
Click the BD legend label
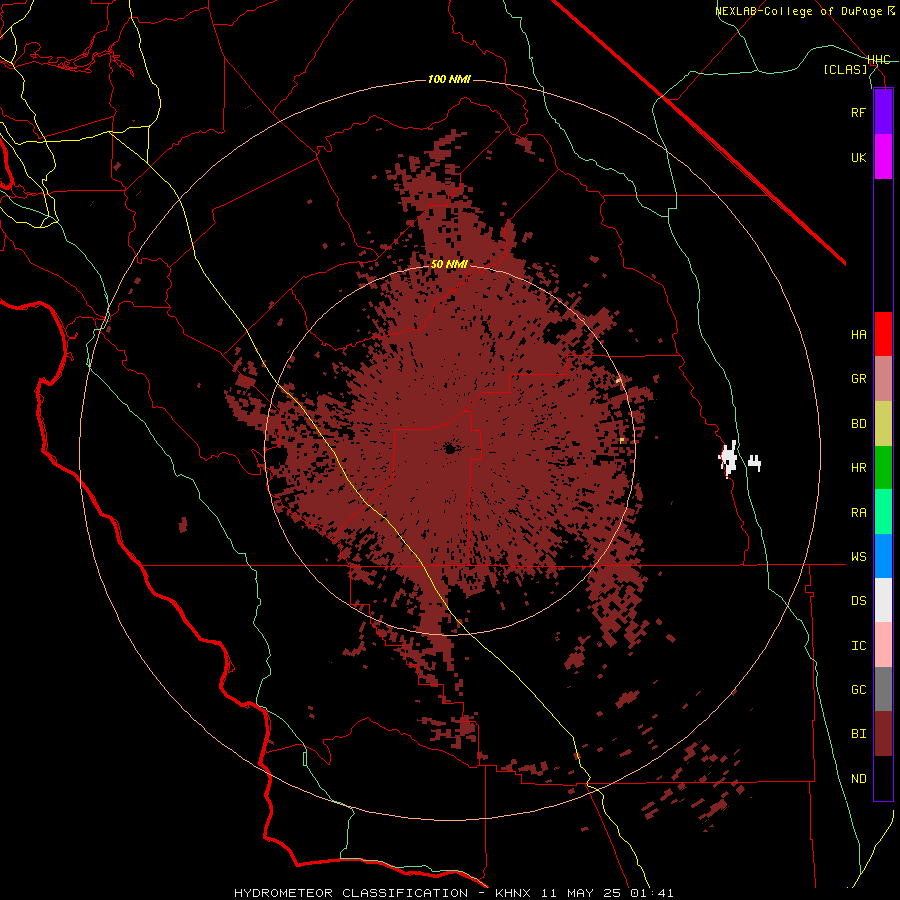(x=858, y=424)
